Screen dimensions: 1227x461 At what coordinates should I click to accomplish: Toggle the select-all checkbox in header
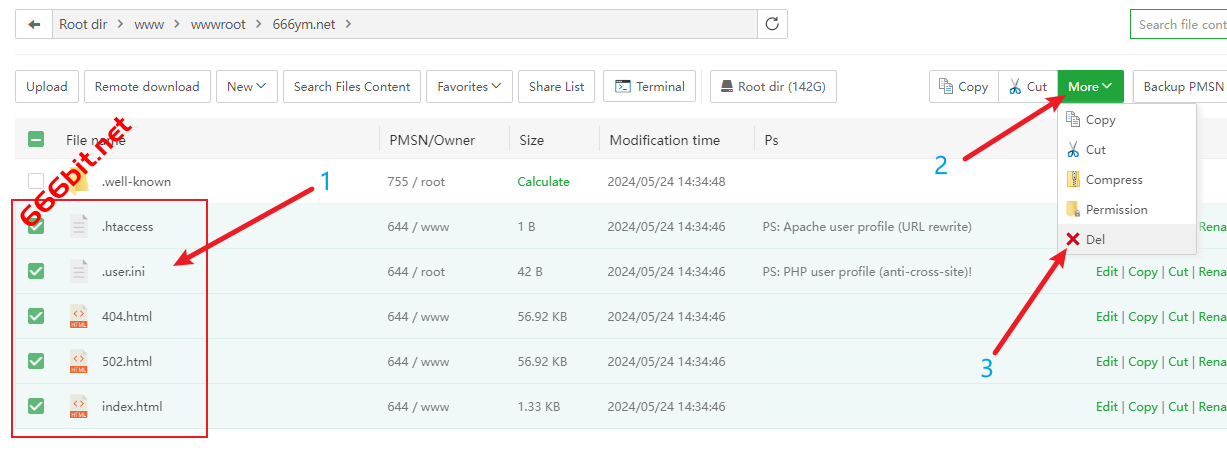point(36,140)
